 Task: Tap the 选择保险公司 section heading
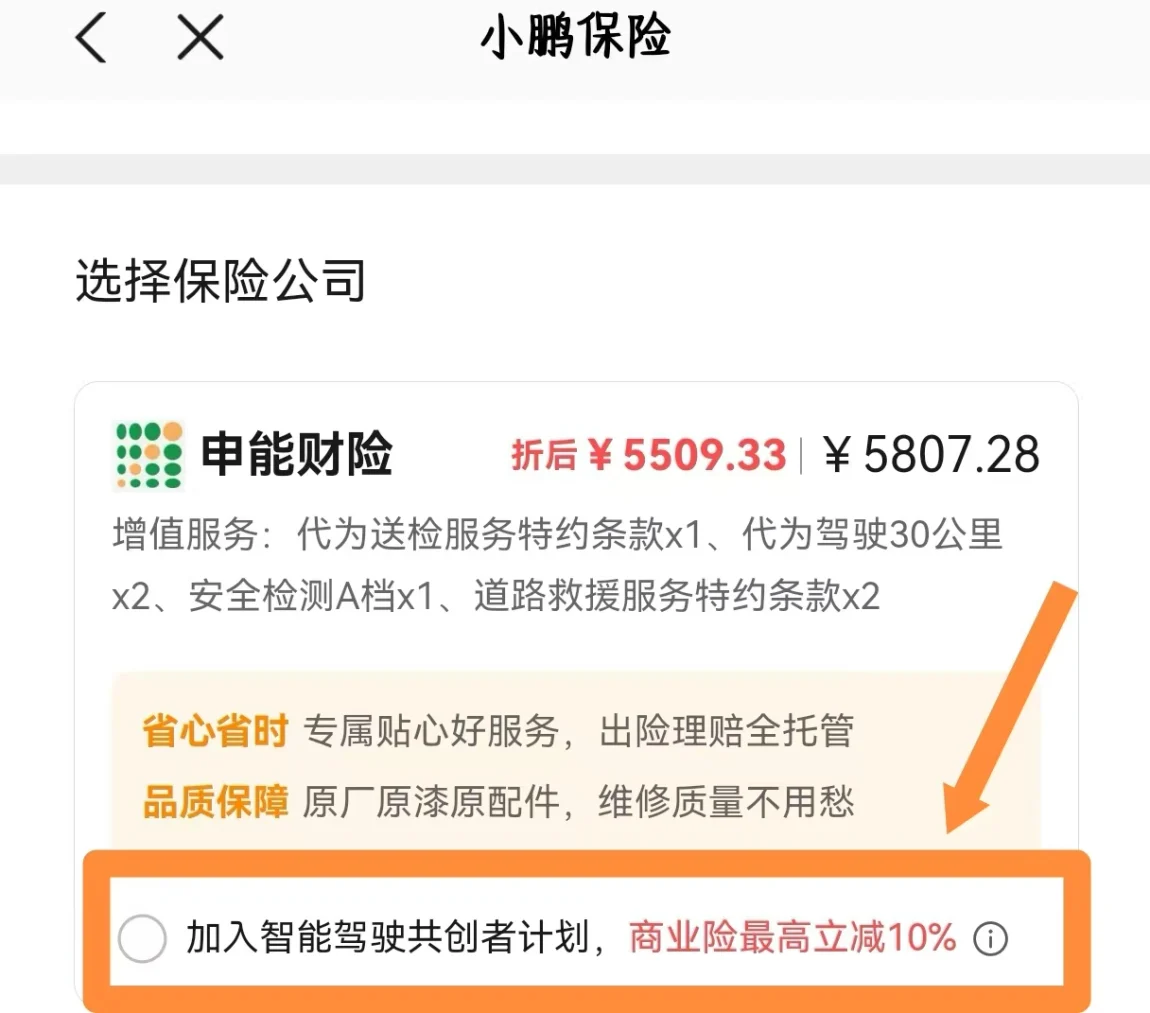220,281
